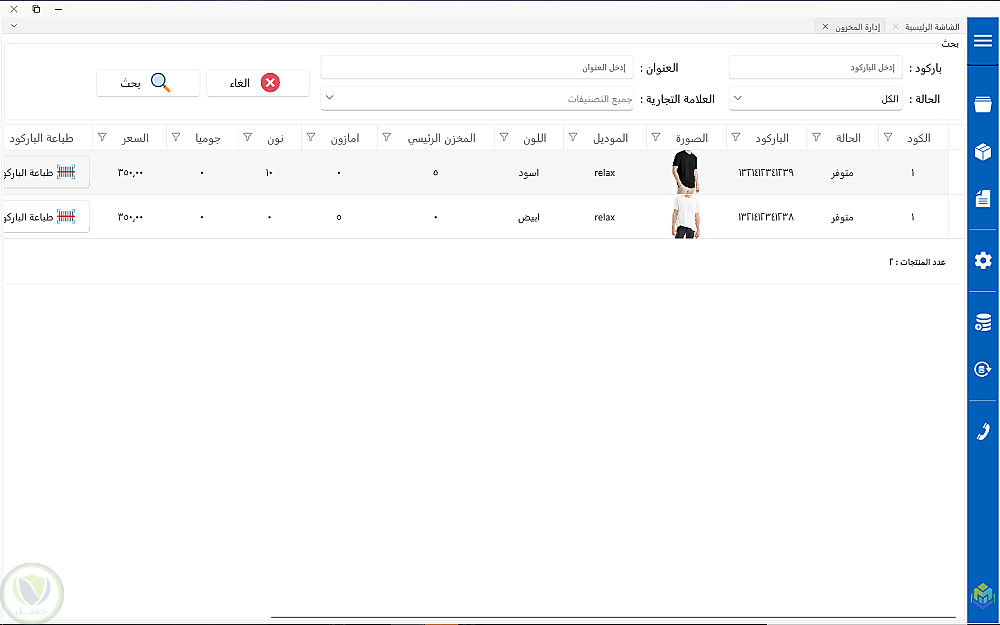Image resolution: width=1000 pixels, height=625 pixels.
Task: Filter the الصورة column
Action: coord(656,137)
